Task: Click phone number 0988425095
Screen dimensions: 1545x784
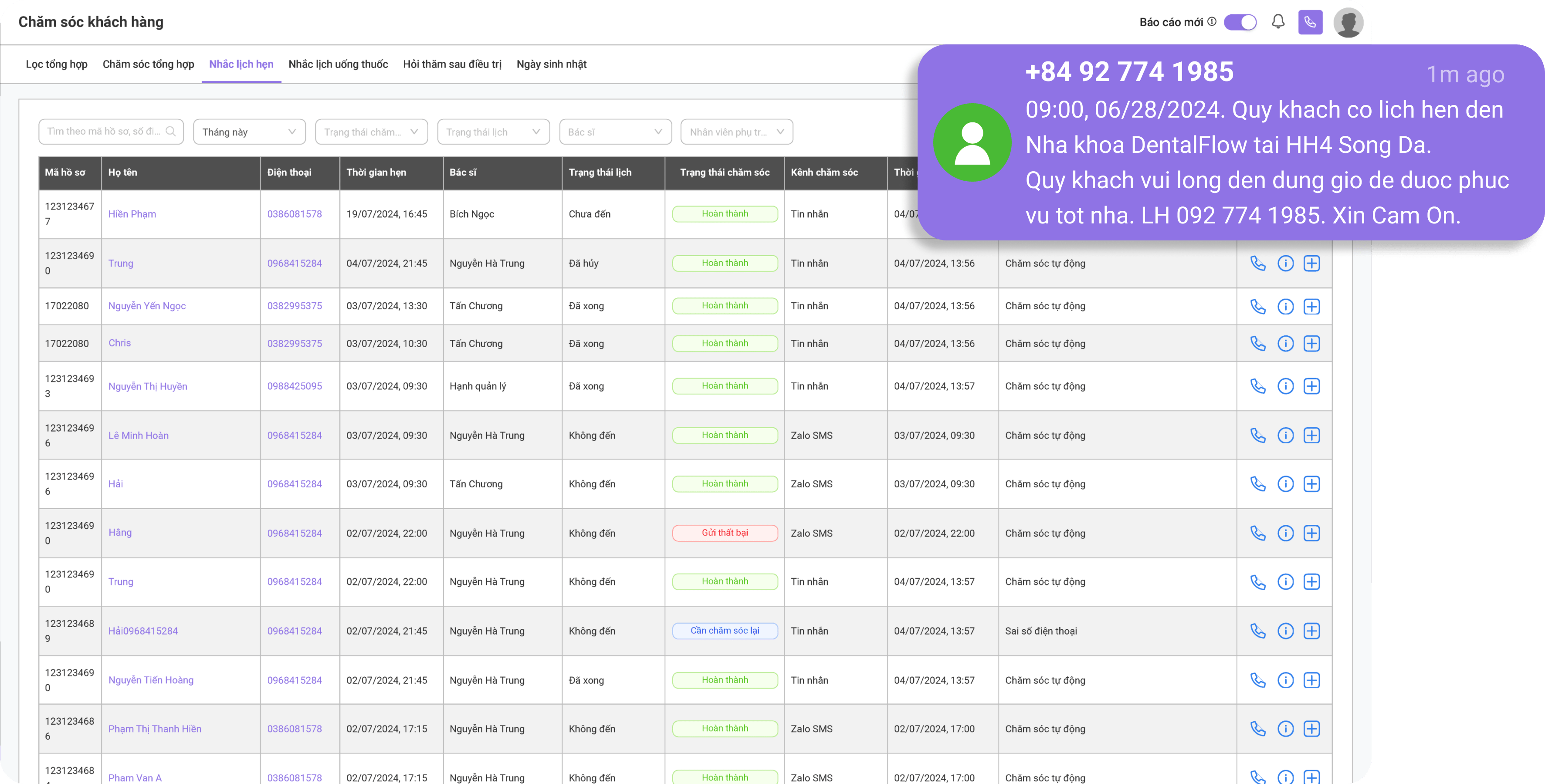Action: point(295,386)
